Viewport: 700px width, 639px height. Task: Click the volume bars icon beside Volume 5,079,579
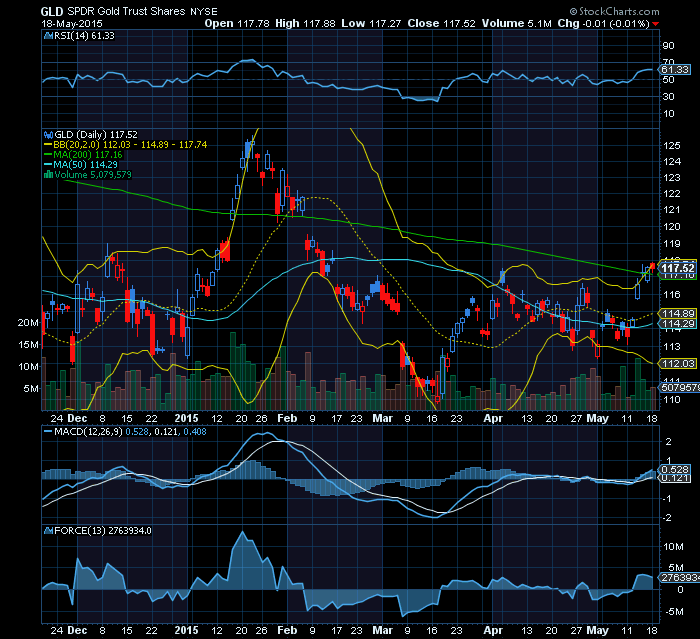[x=48, y=175]
